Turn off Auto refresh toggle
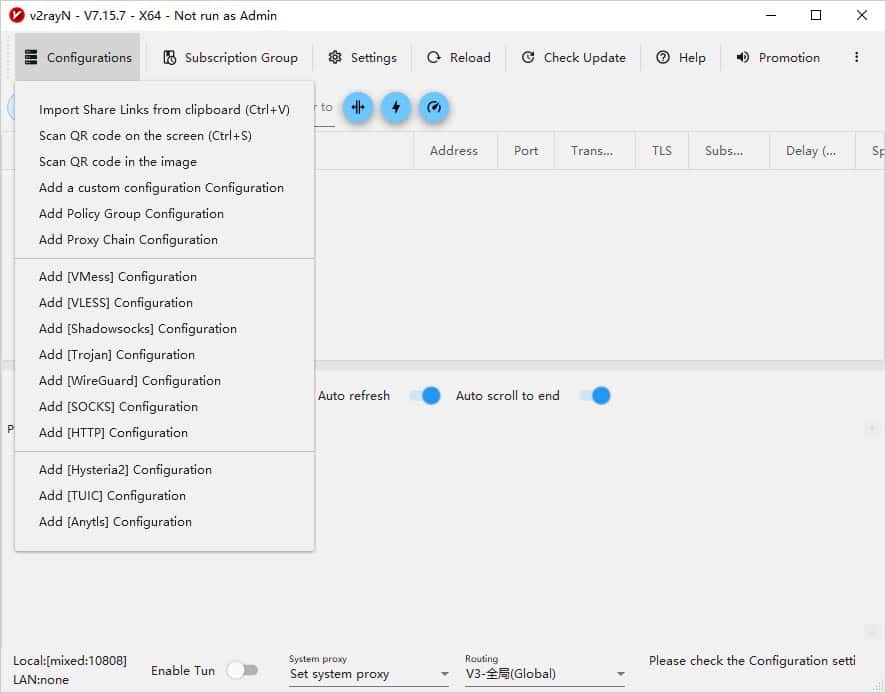 click(x=425, y=395)
